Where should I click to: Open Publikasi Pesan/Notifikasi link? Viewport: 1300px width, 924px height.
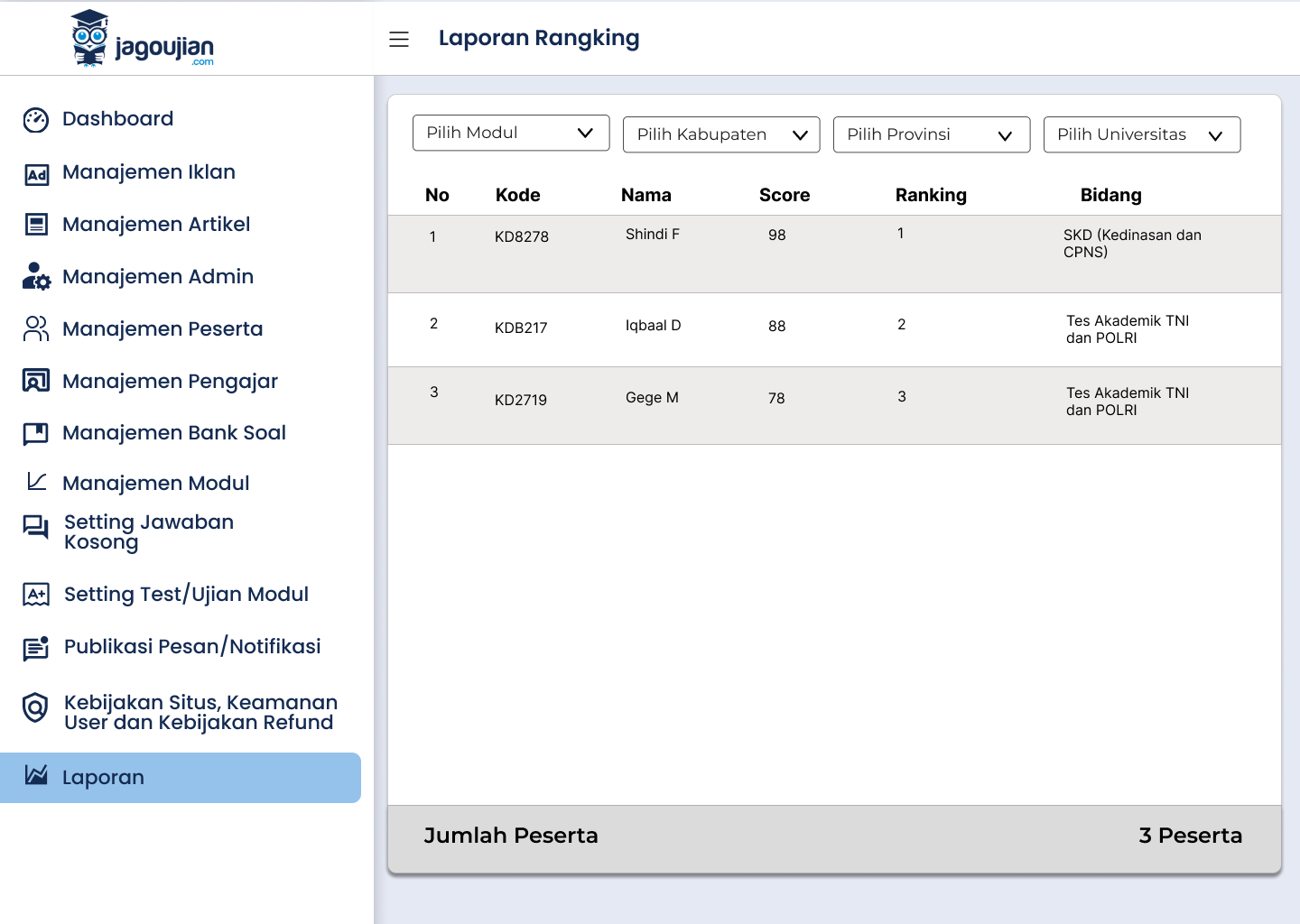point(192,647)
